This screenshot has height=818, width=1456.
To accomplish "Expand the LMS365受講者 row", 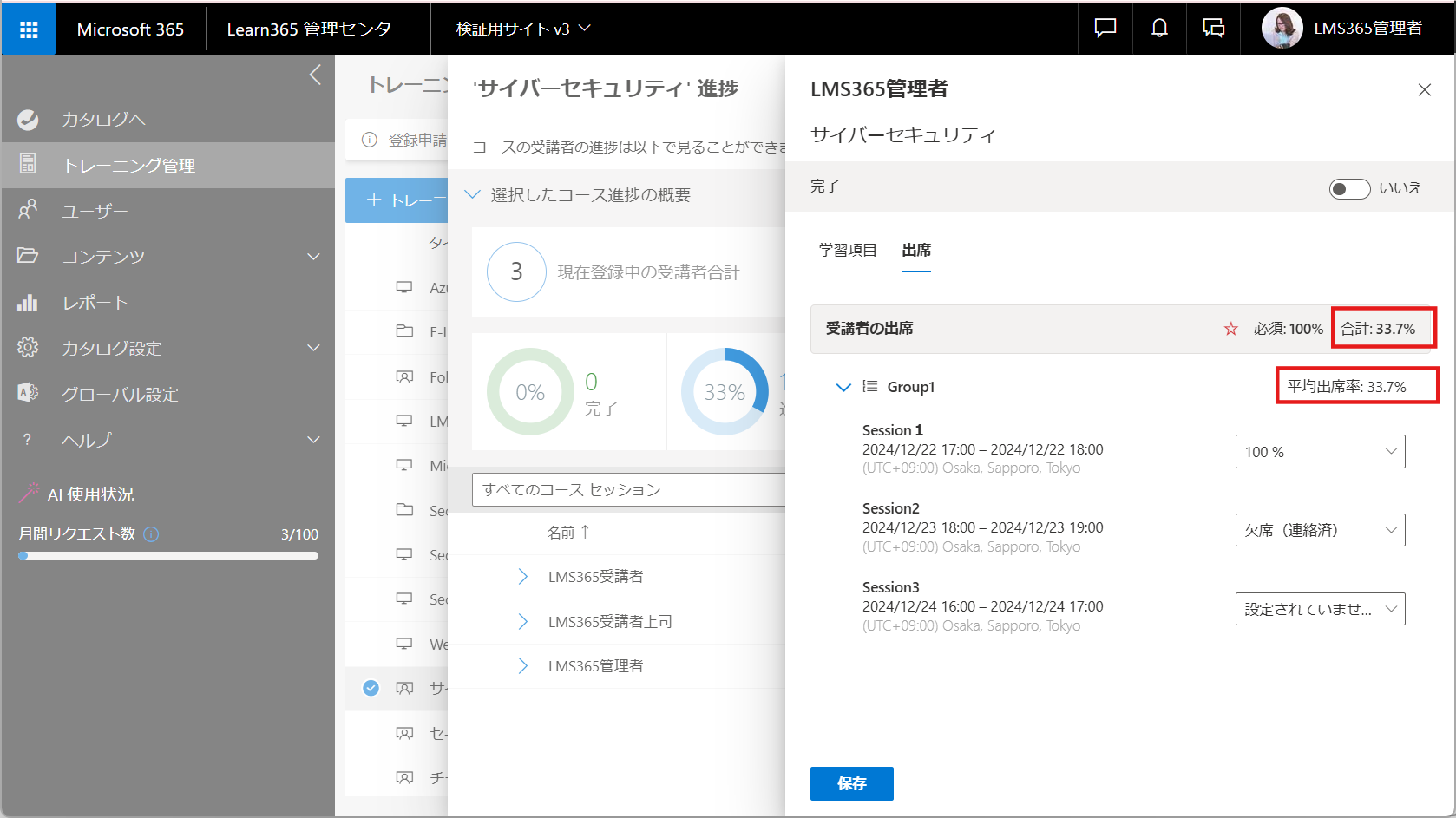I will coord(522,577).
